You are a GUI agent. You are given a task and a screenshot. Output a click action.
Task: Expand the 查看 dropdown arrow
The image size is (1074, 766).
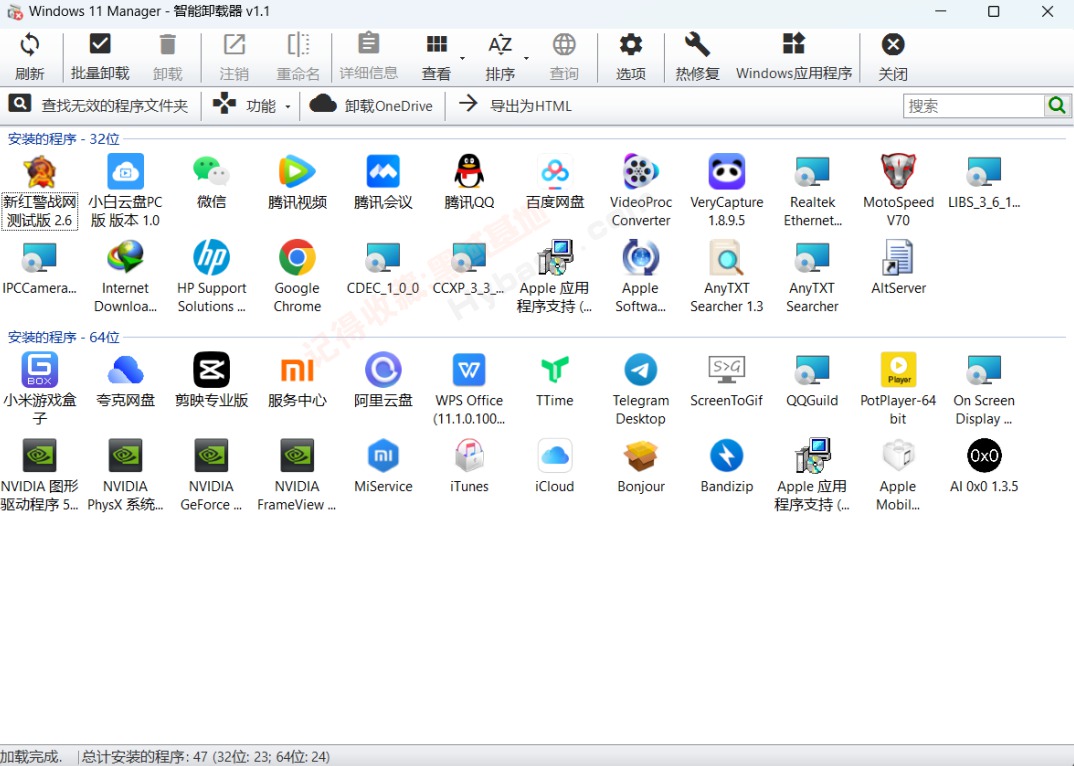pyautogui.click(x=462, y=58)
